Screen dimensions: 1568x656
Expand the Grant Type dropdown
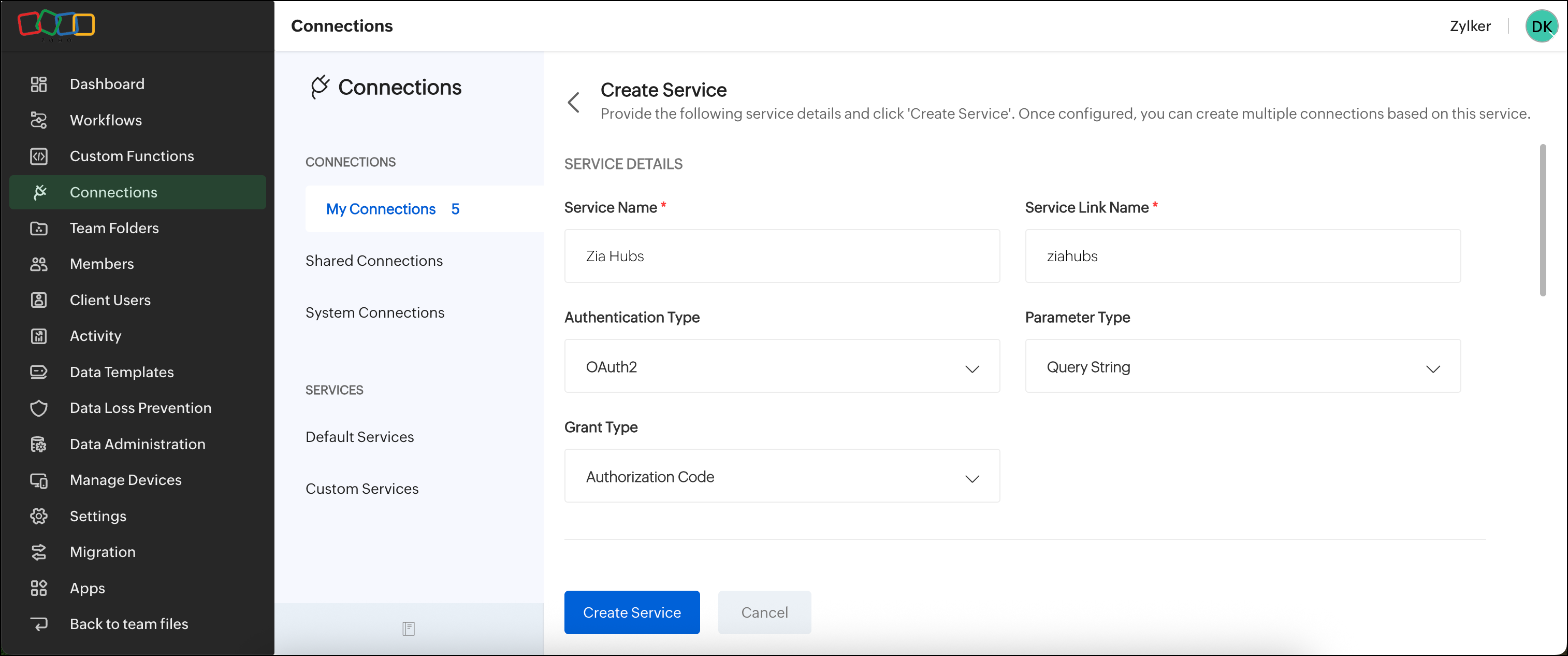pyautogui.click(x=781, y=476)
